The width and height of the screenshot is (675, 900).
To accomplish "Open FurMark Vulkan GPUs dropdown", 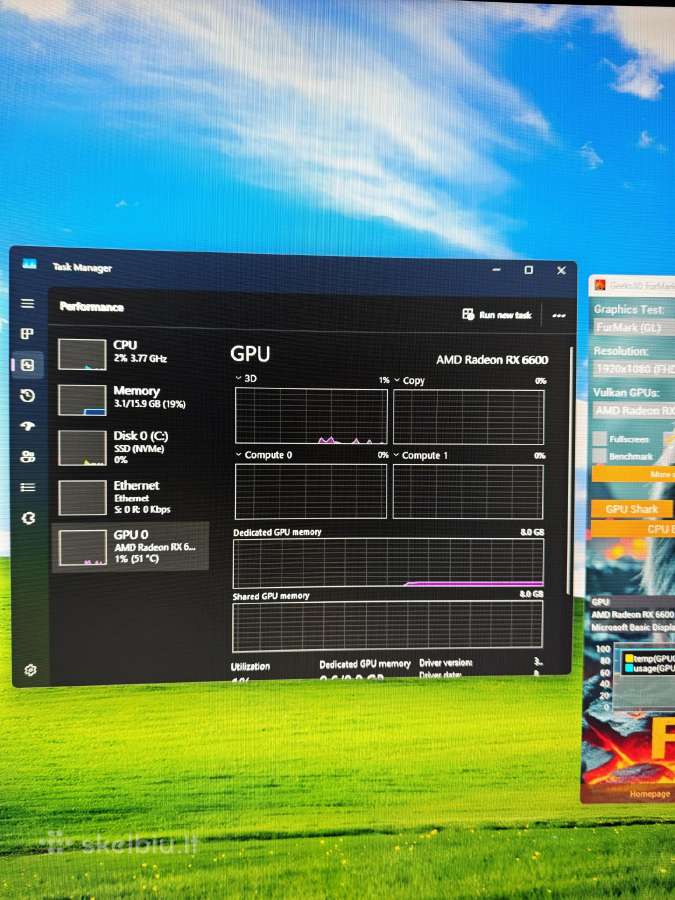I will coord(634,410).
